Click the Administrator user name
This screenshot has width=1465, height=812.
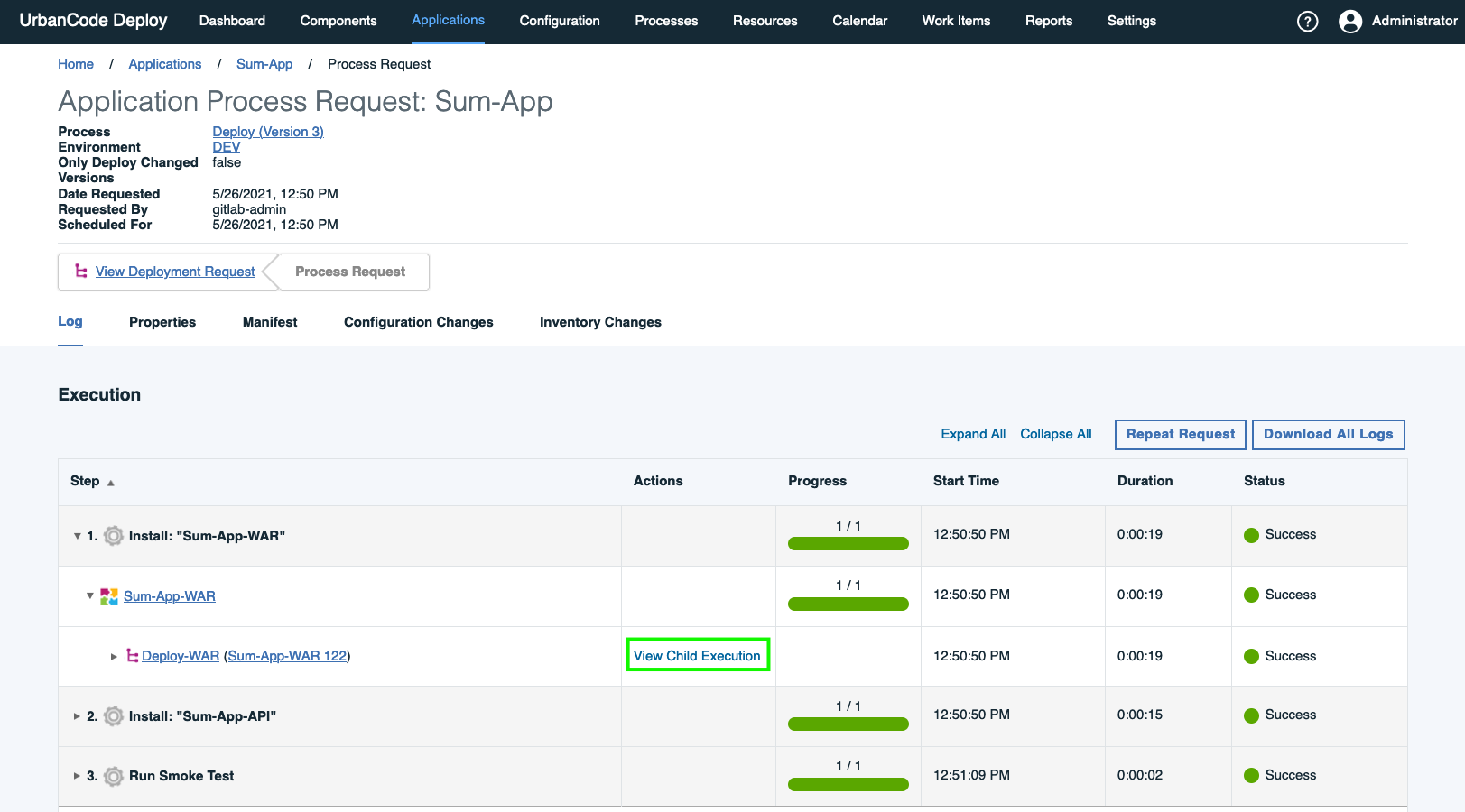[x=1414, y=21]
